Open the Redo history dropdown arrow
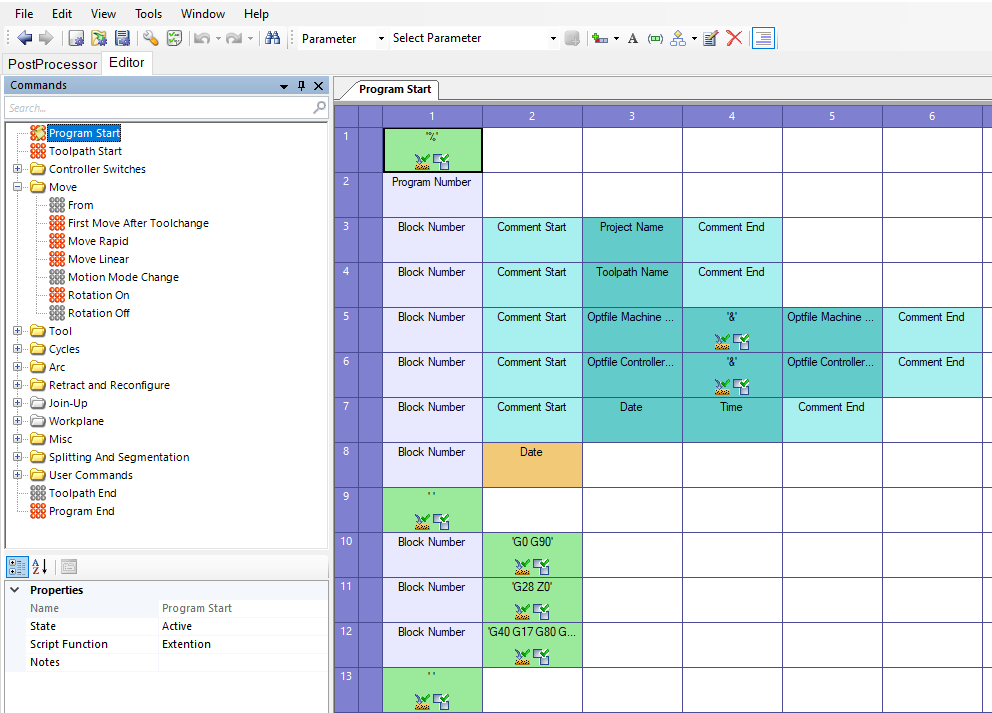992x713 pixels. coord(251,39)
